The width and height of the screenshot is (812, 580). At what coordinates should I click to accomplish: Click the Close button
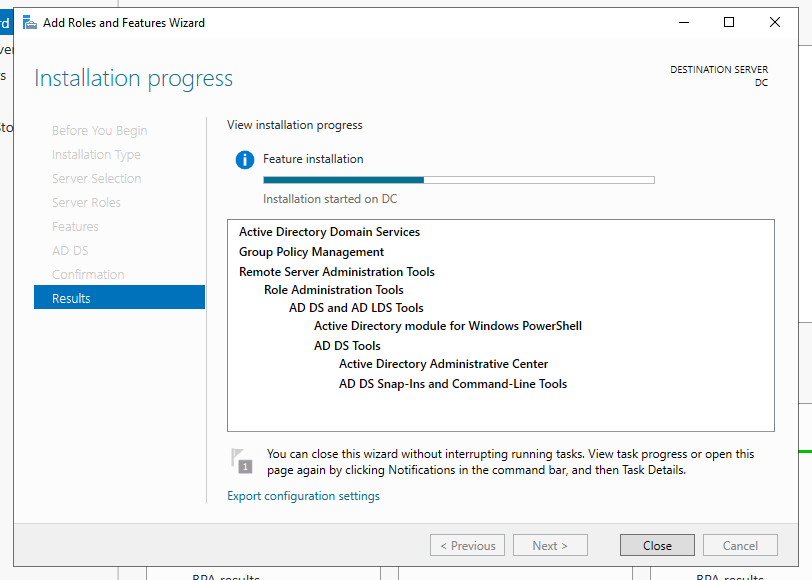(657, 545)
